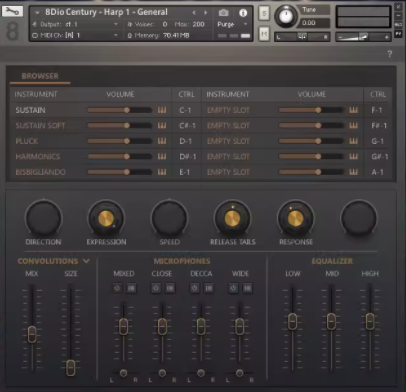
Task: Click the Tune value 0.00 field
Action: point(314,23)
